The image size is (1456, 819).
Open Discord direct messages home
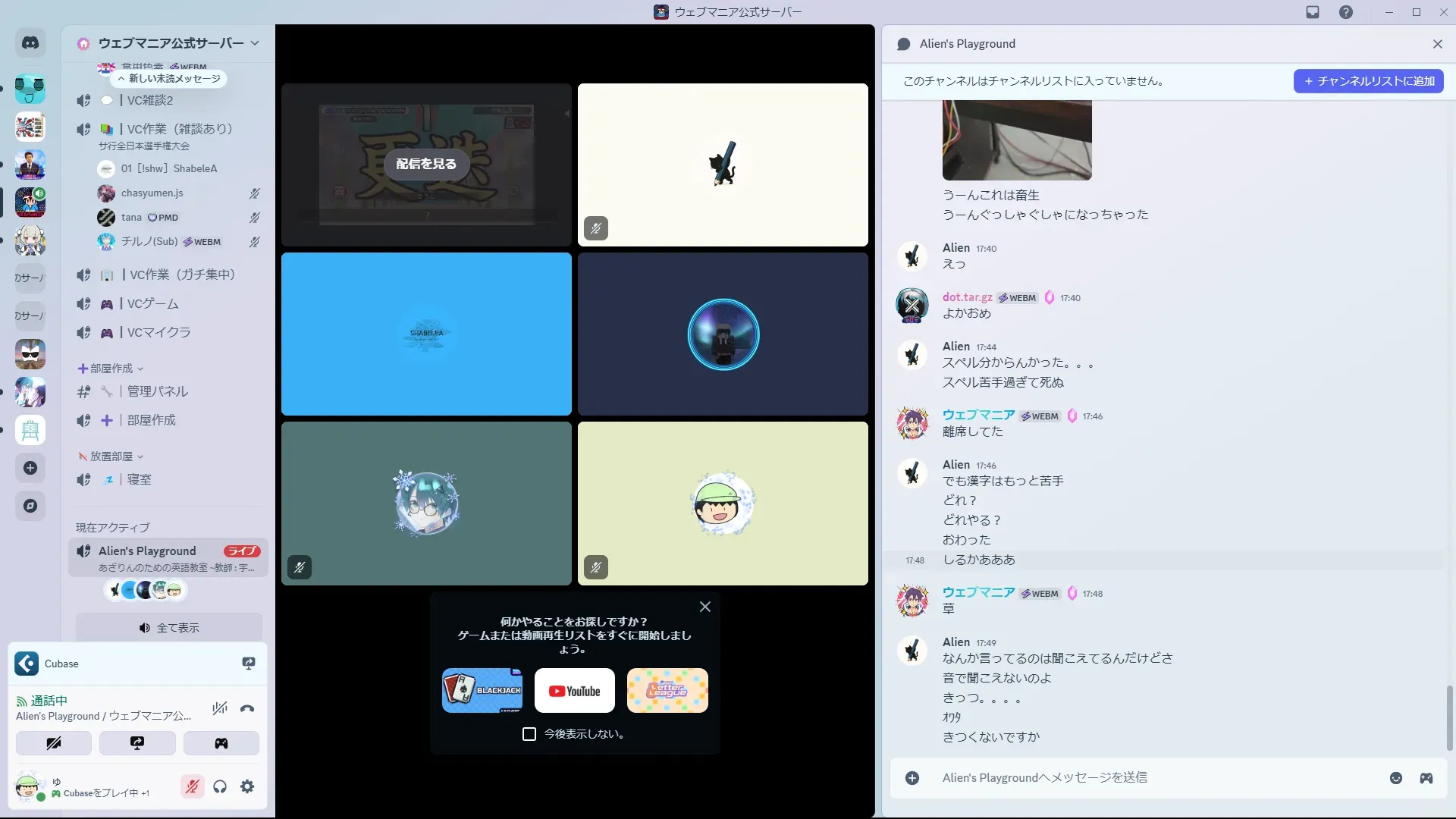click(x=30, y=43)
